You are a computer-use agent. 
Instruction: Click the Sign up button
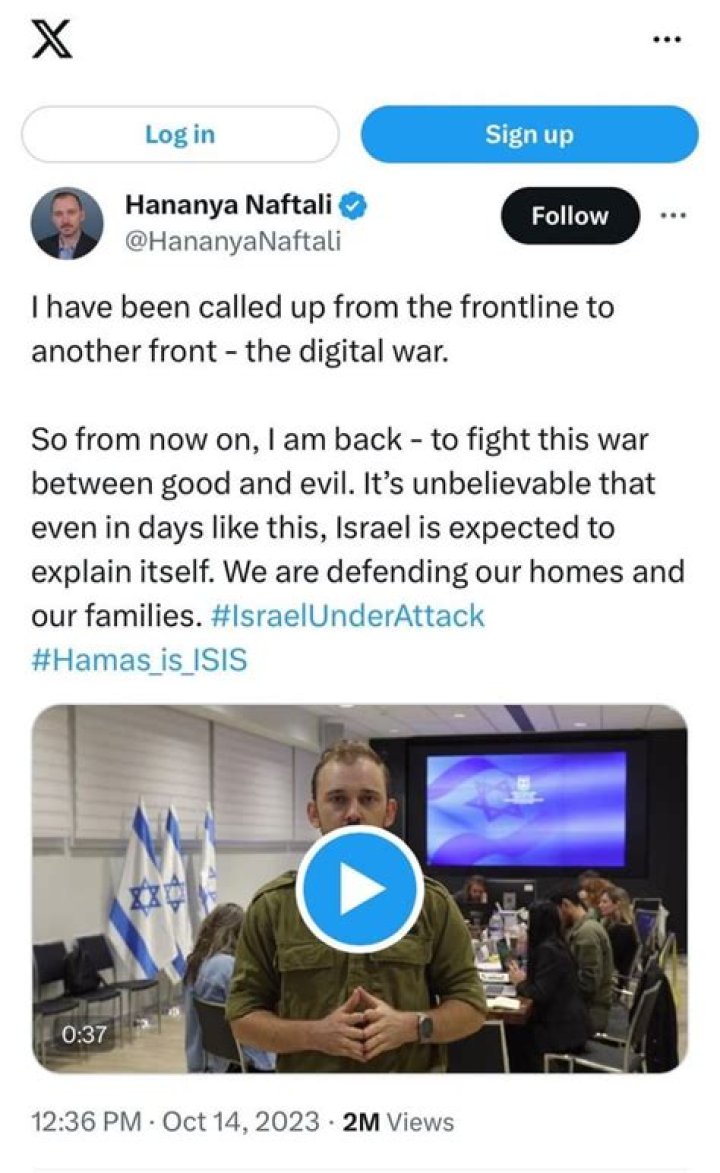(529, 133)
